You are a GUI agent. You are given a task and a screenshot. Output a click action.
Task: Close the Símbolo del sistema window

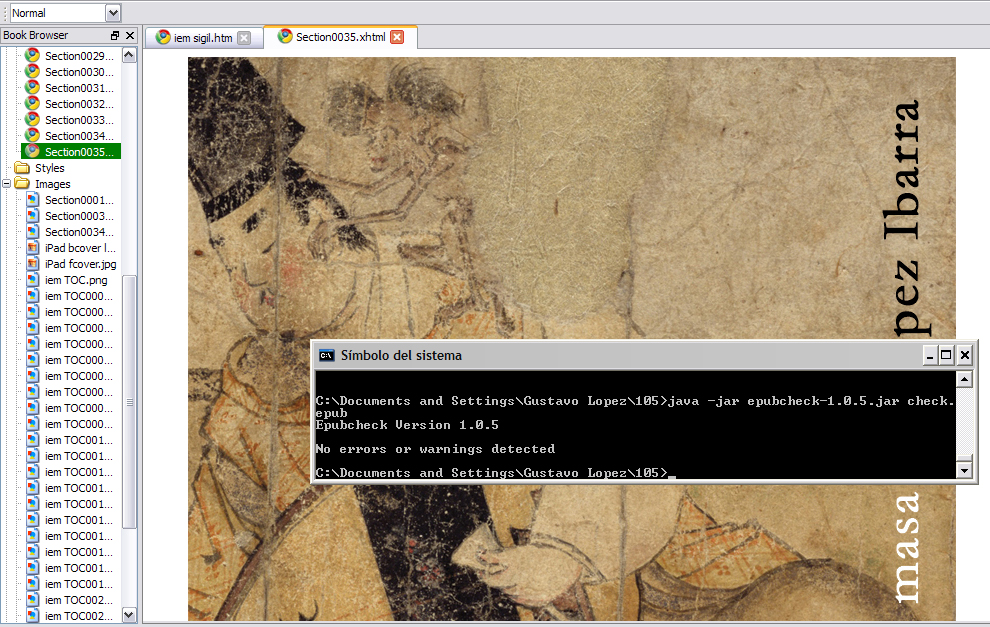[x=965, y=355]
